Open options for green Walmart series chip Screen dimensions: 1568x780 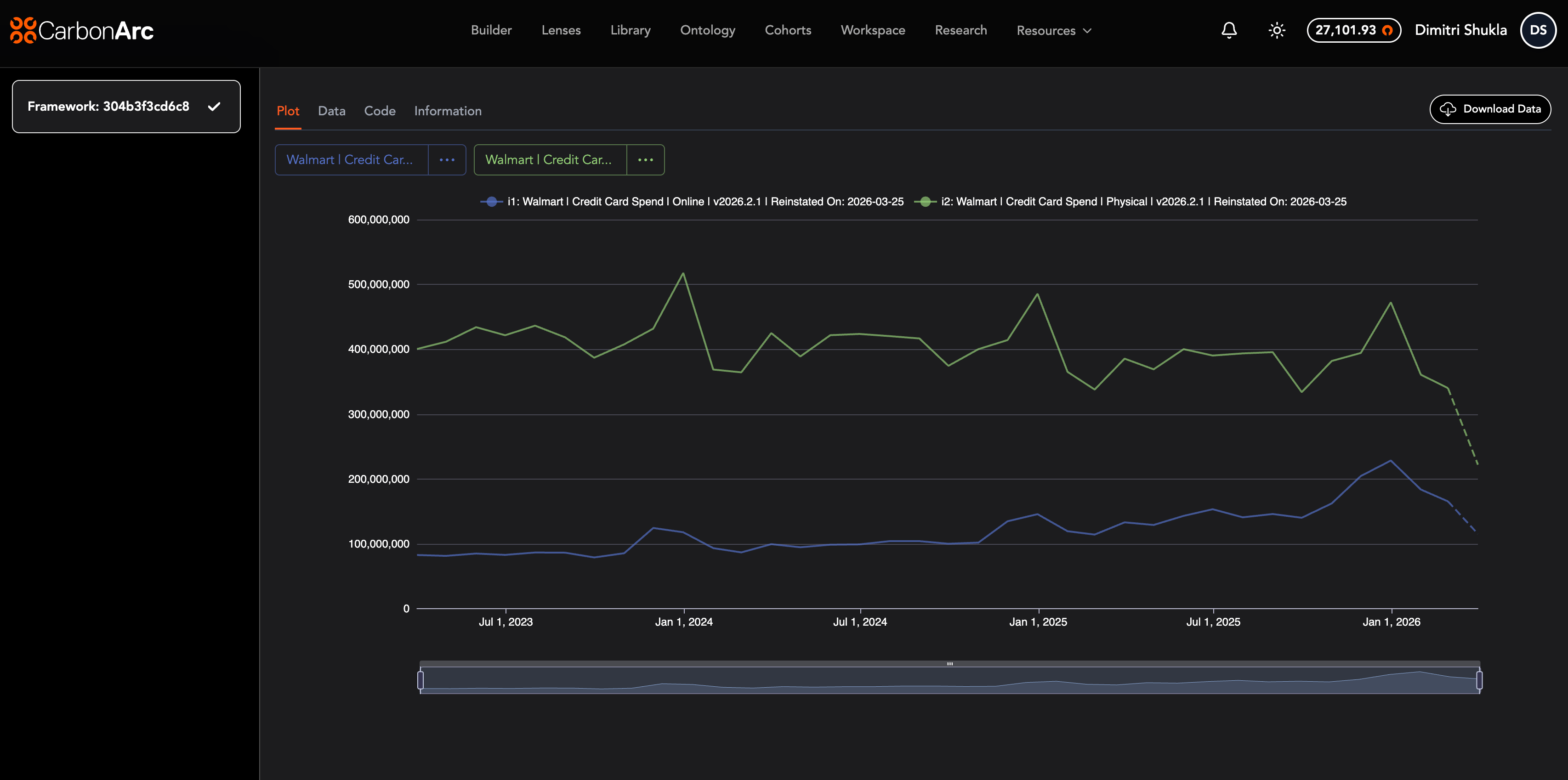click(x=645, y=160)
